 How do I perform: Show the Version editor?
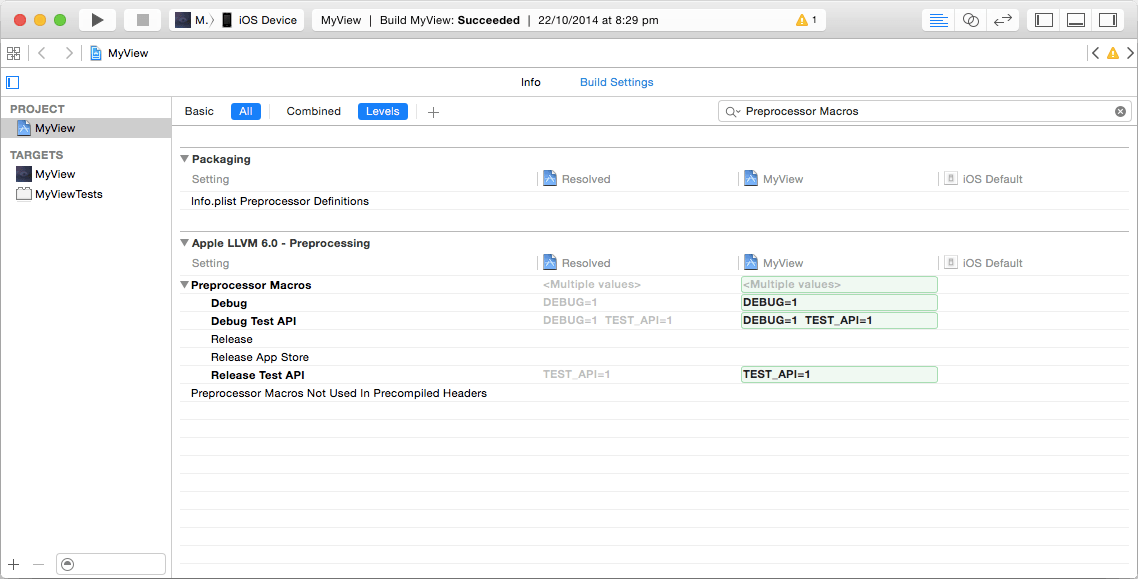(1002, 20)
